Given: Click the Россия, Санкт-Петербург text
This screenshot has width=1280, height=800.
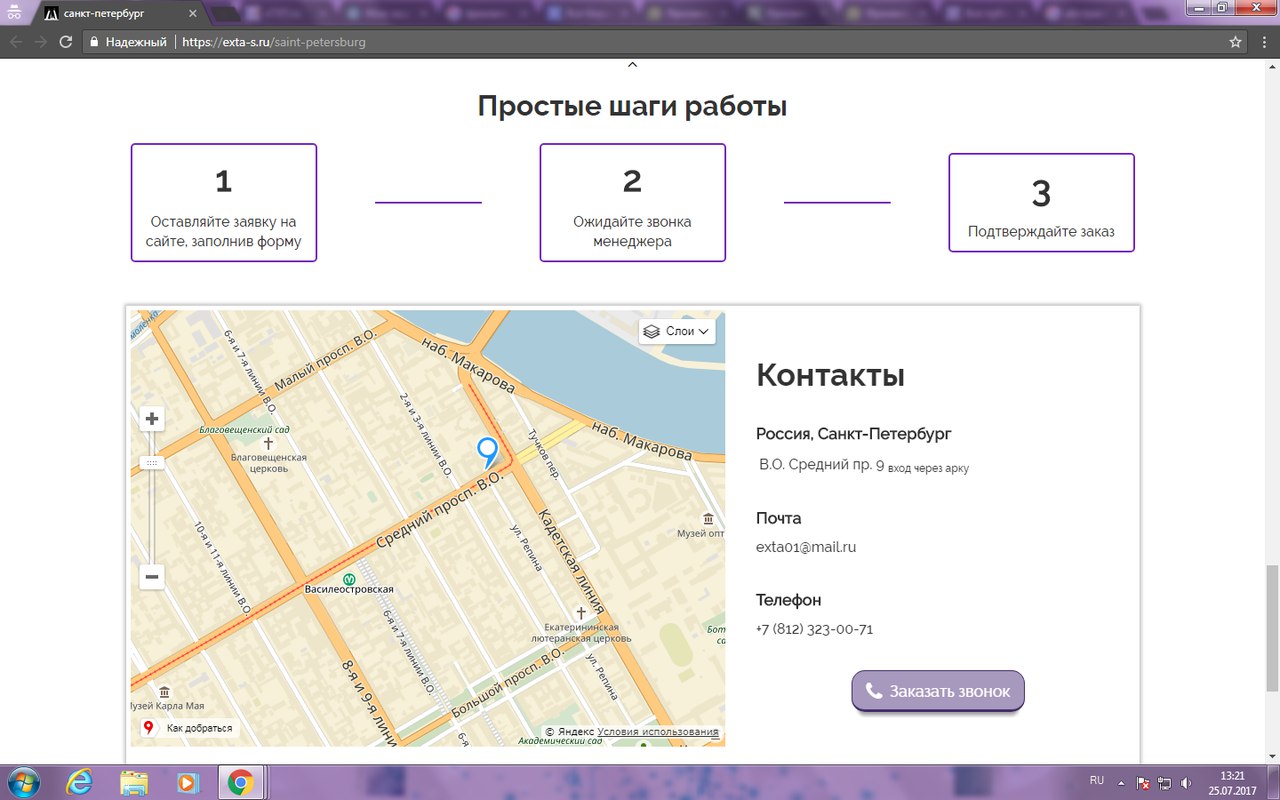Looking at the screenshot, I should (854, 434).
